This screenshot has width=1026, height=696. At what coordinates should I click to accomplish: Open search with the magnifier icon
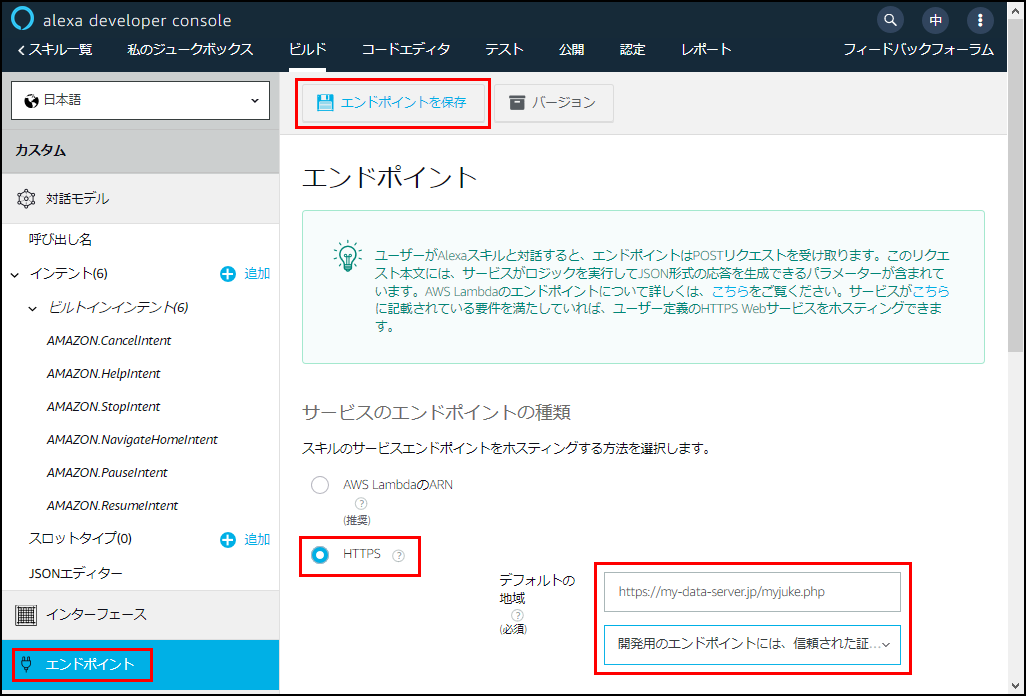coord(890,20)
